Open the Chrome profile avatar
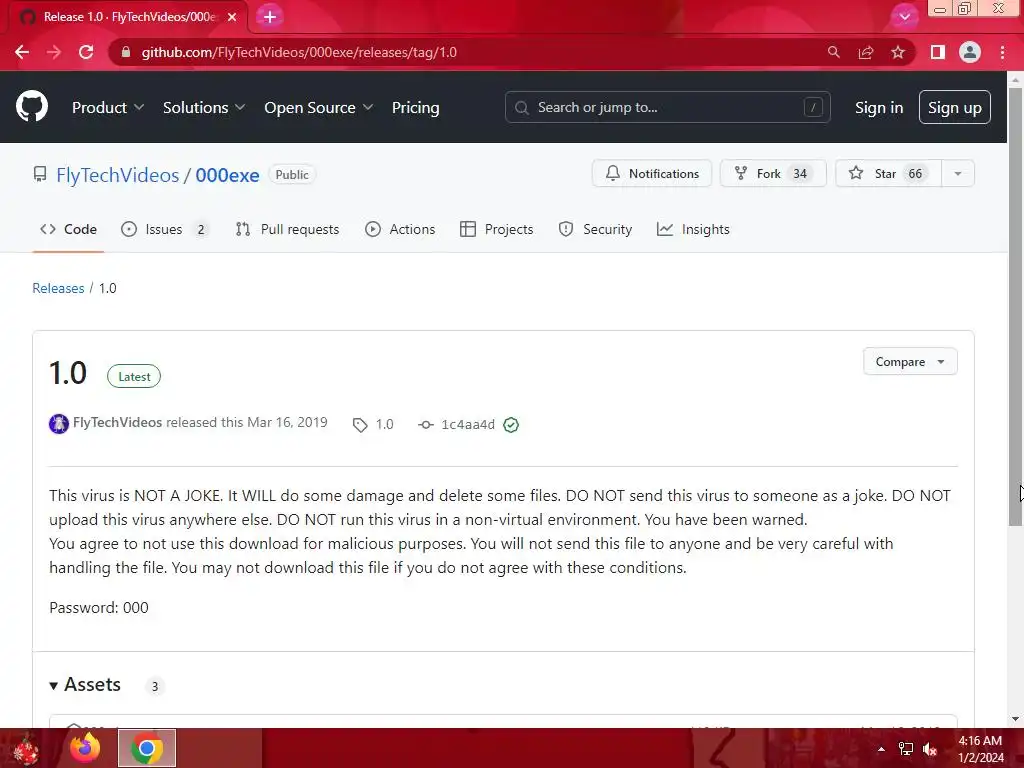Viewport: 1024px width, 768px height. pos(970,52)
